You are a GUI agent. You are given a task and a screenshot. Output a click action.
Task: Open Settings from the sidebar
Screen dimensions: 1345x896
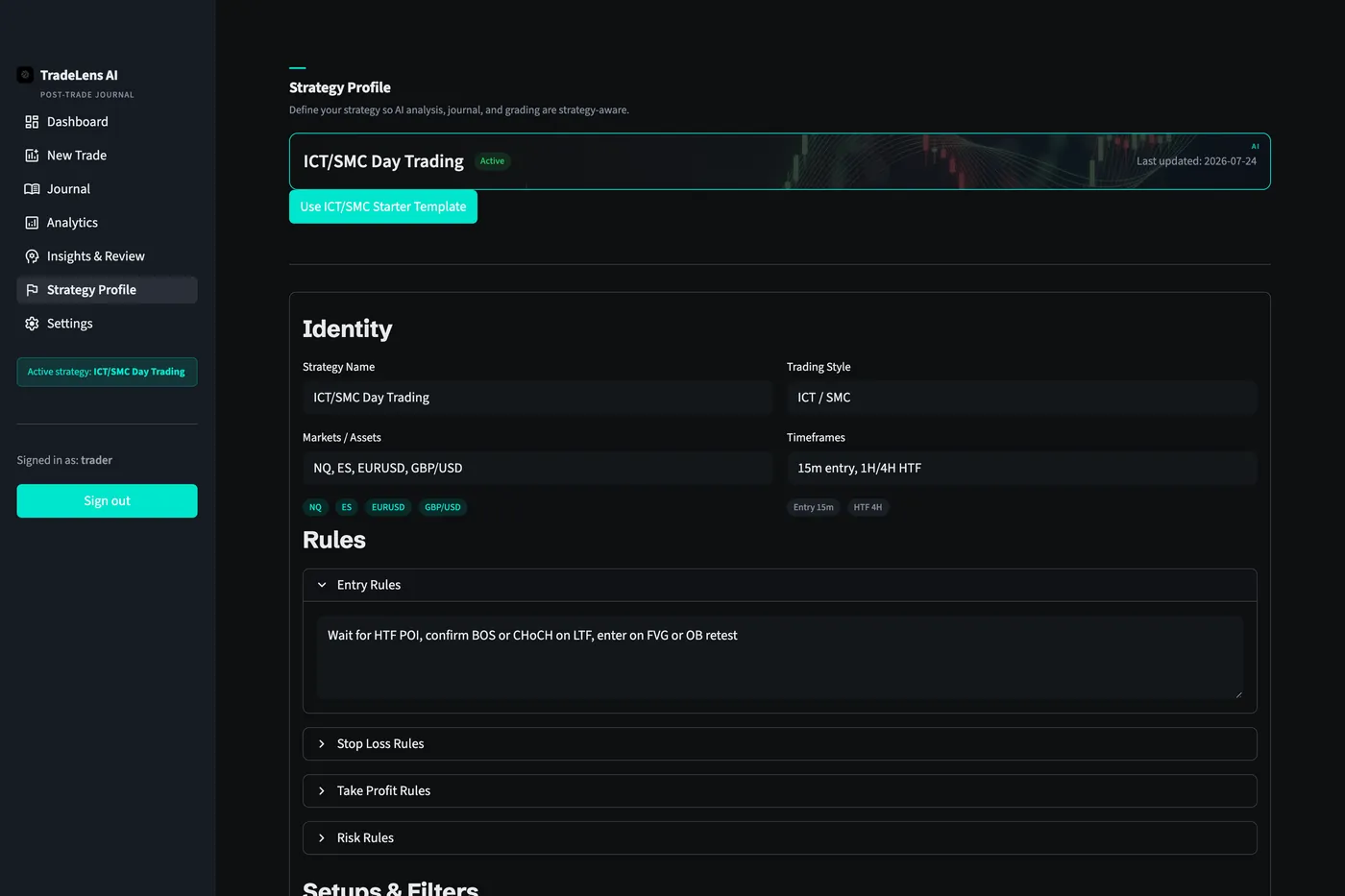[107, 324]
